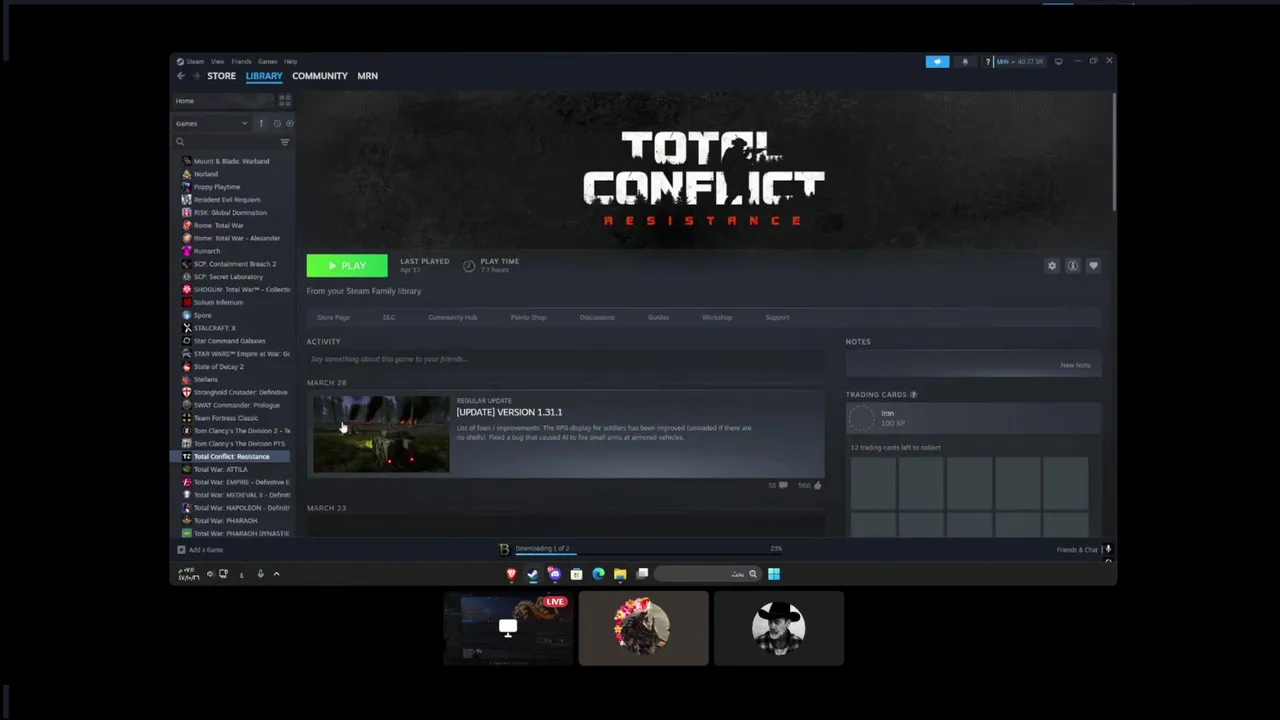Open Friends & Chat
This screenshot has width=1280, height=720.
click(x=1077, y=550)
